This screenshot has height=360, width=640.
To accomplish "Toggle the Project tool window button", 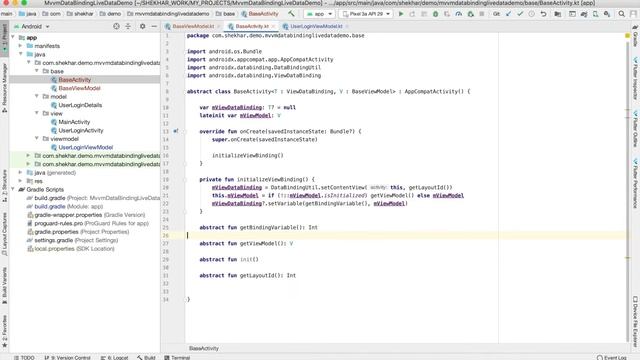I will (x=4, y=38).
